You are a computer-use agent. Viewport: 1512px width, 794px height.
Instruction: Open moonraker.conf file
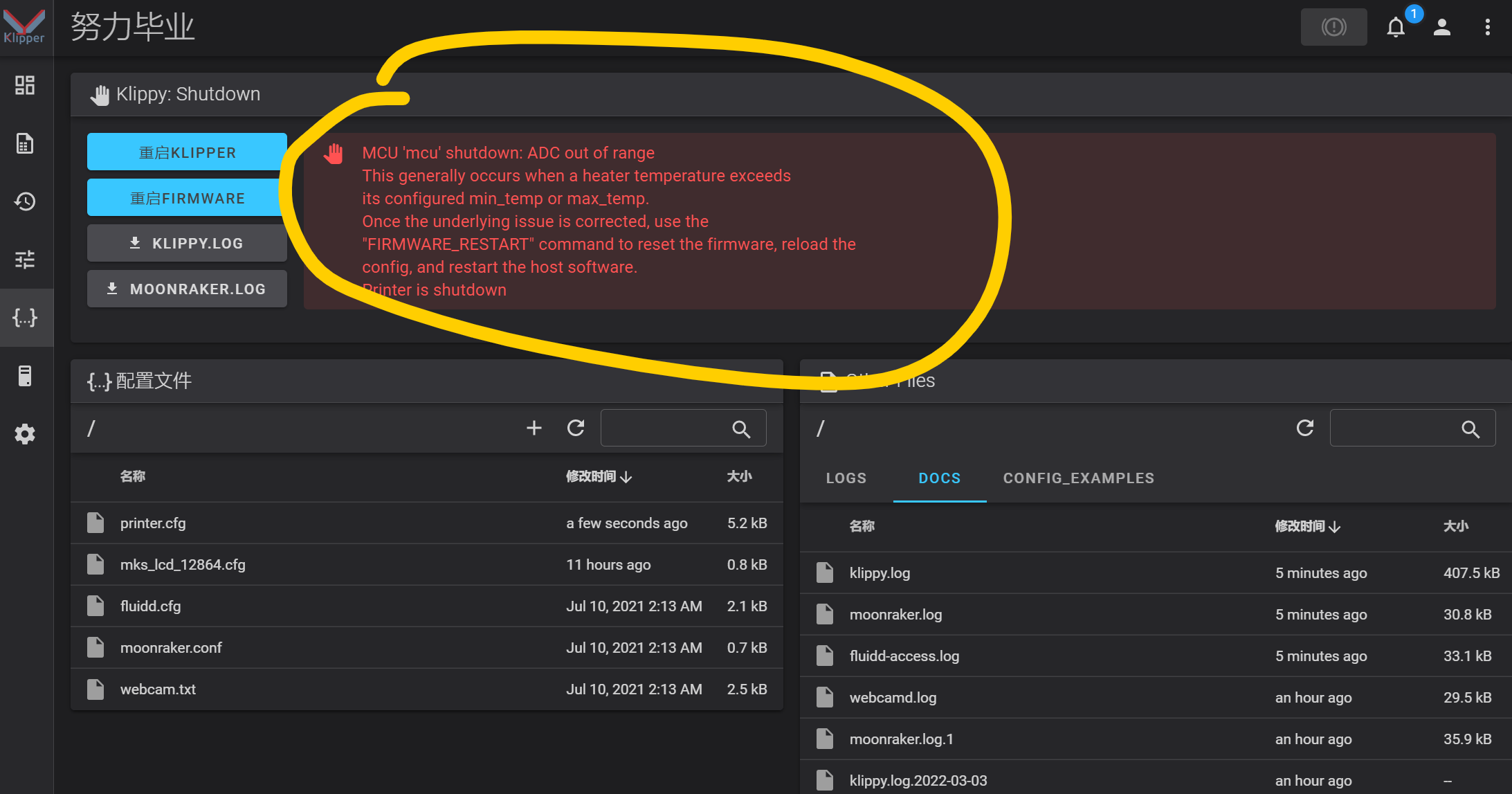[x=427, y=647]
